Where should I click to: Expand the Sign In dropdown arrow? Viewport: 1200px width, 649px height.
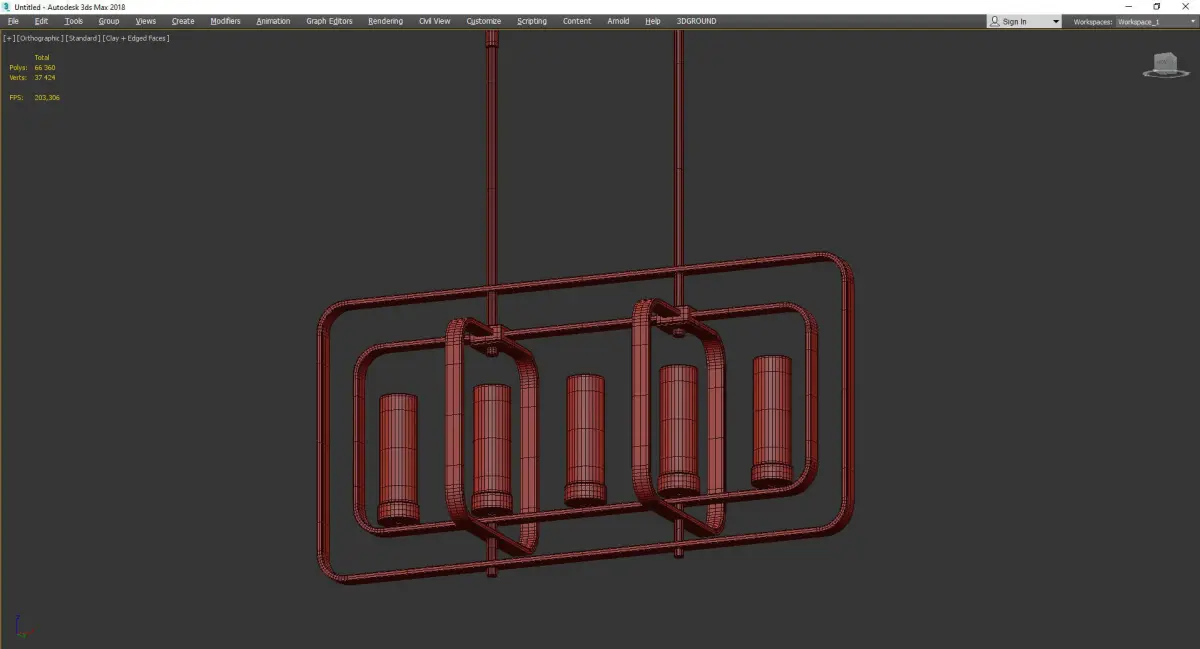pos(1055,21)
